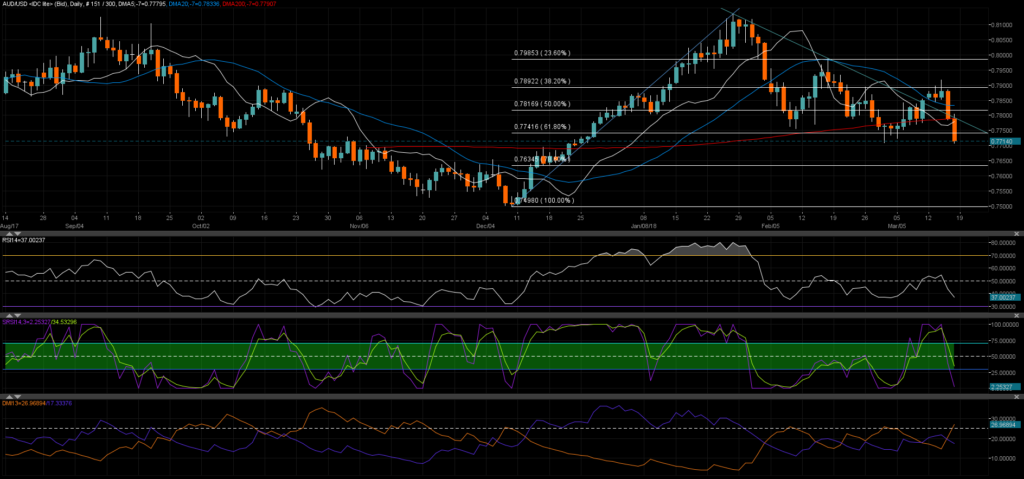Select the 100.00% Fibonacci level label
This screenshot has width=1024, height=479.
542,200
